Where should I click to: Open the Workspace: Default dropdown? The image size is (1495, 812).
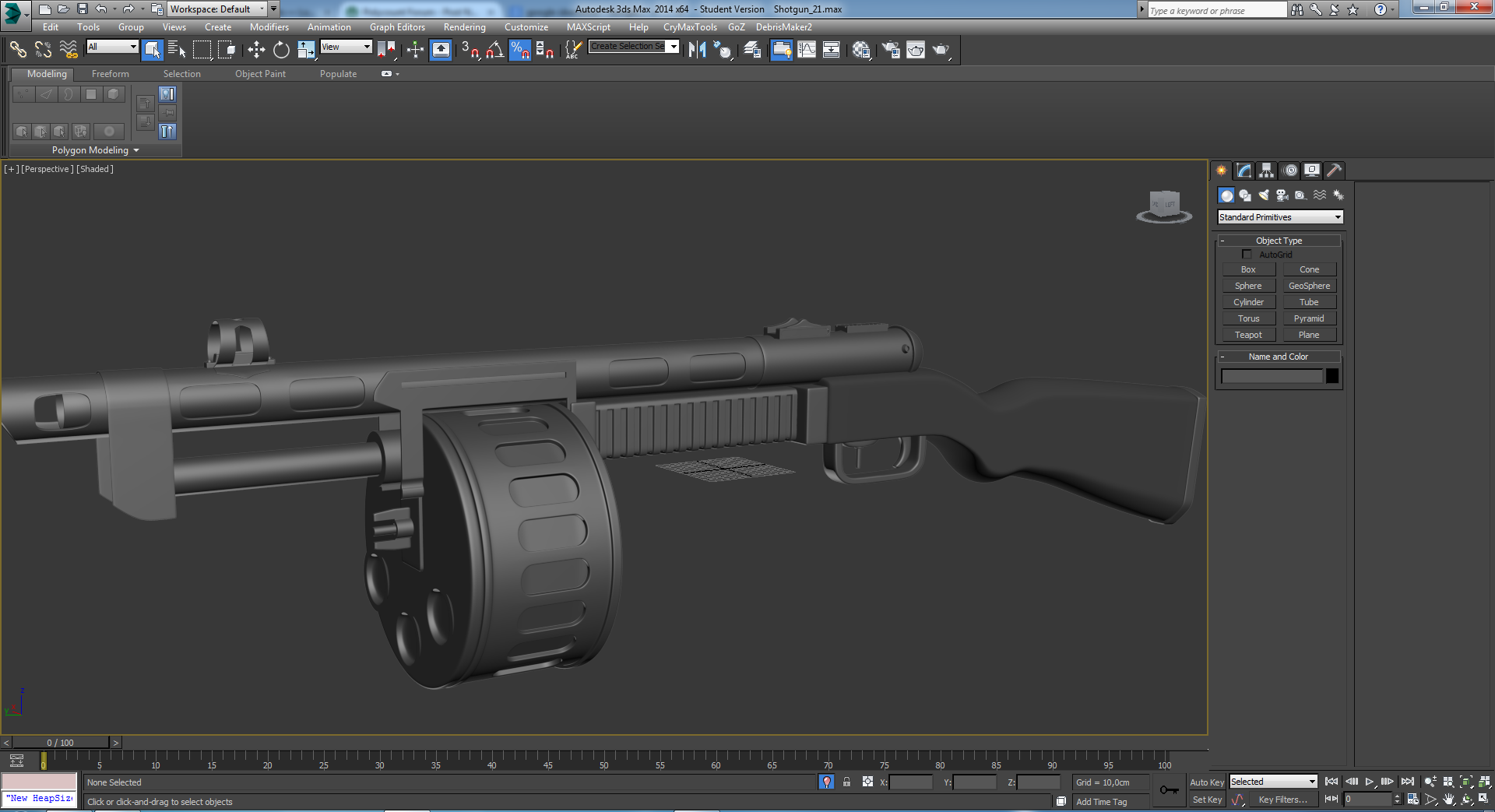[x=217, y=9]
